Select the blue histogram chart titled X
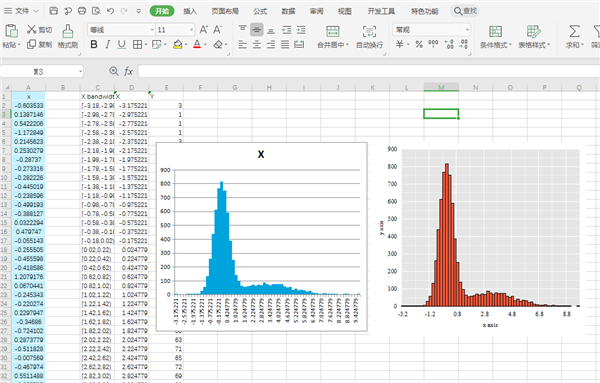This screenshot has width=600, height=383. 262,237
